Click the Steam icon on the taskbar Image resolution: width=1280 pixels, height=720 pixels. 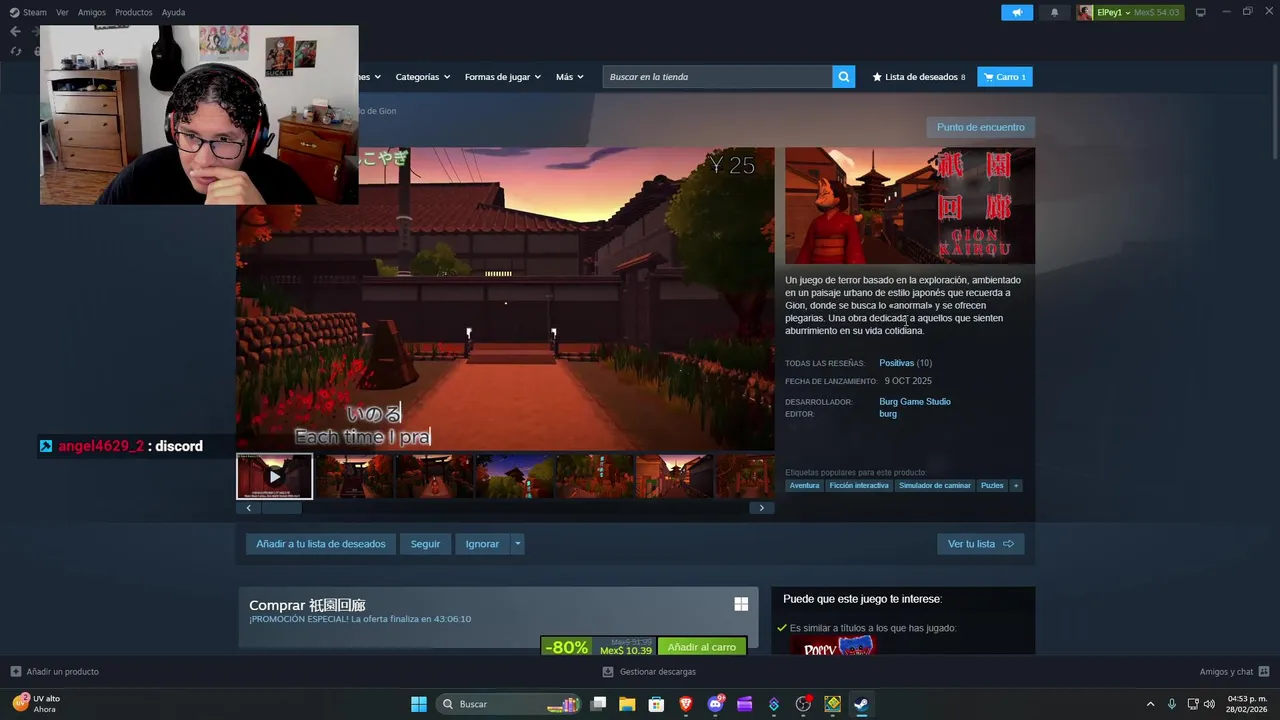point(861,704)
